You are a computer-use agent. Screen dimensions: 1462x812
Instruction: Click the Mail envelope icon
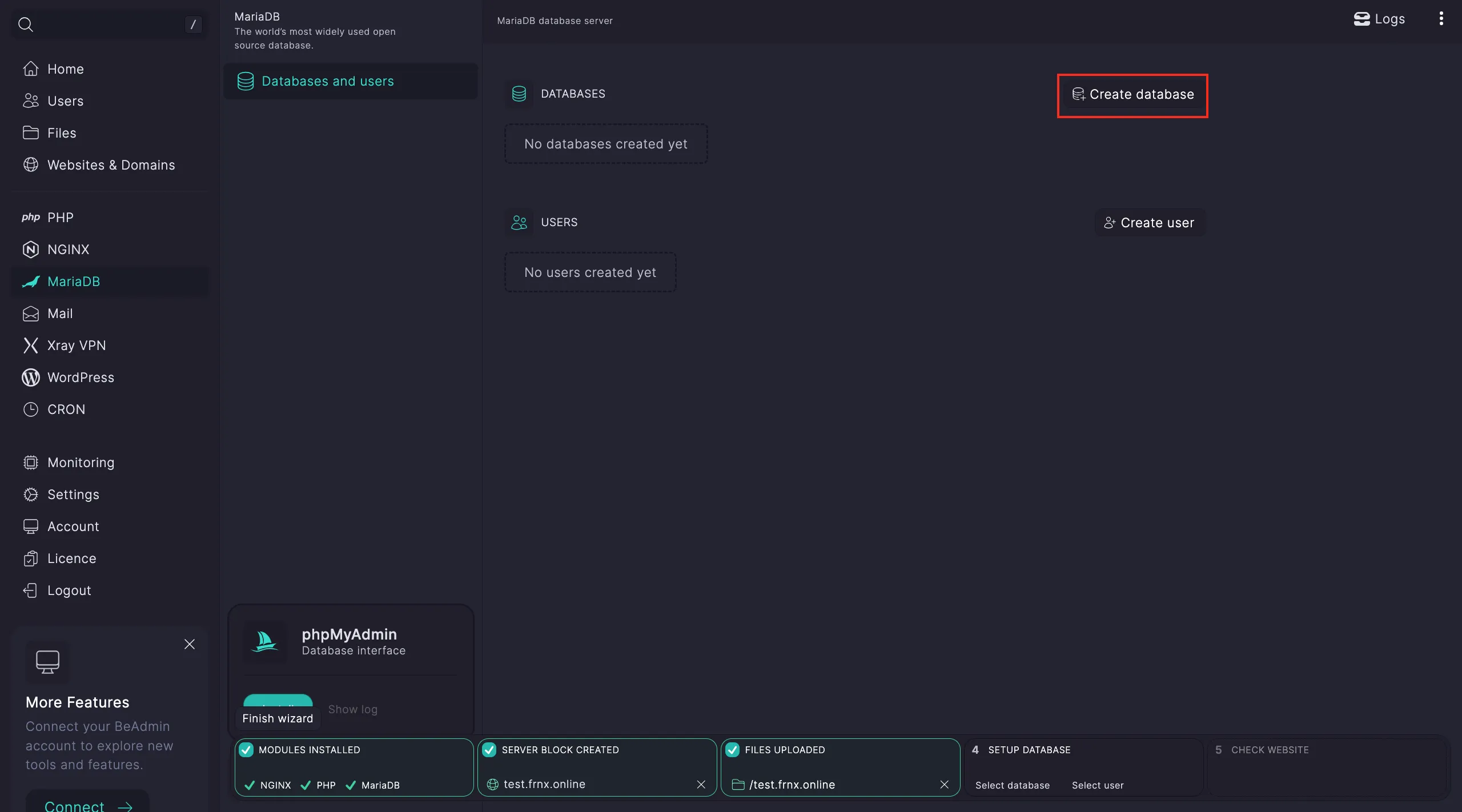click(x=31, y=313)
